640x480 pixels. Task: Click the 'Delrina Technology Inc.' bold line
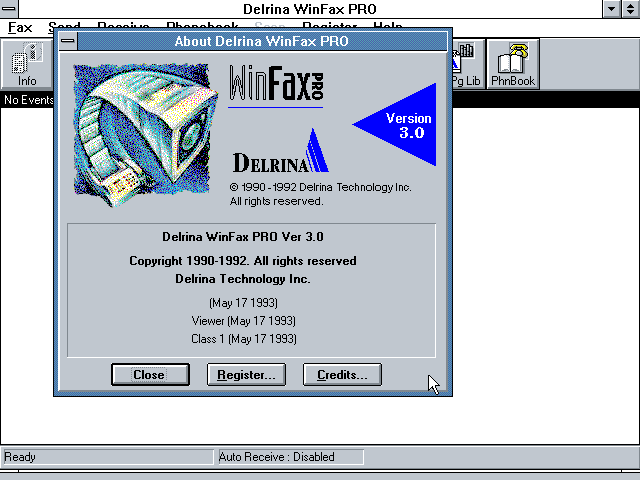click(243, 279)
